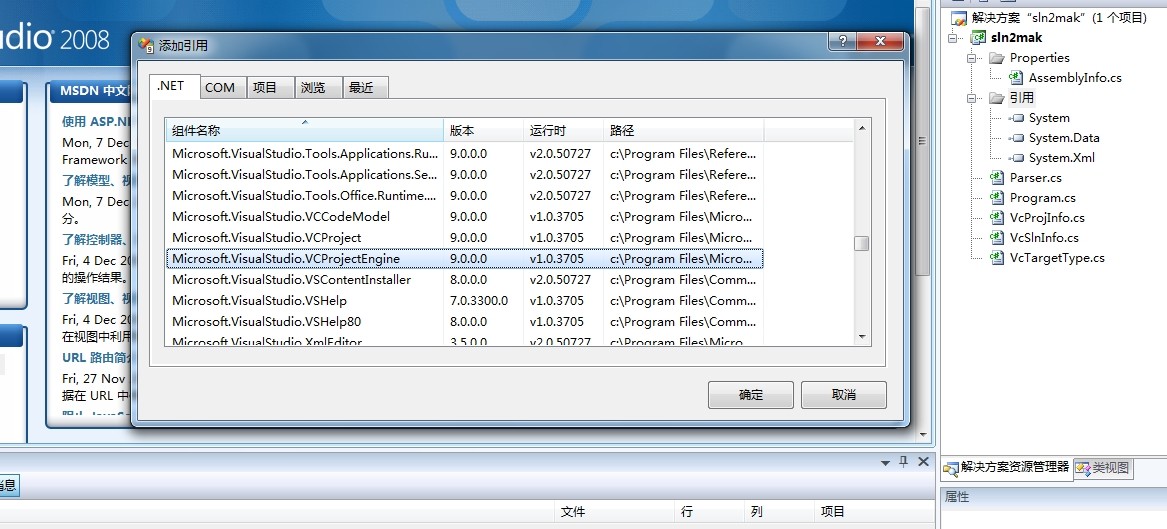Sort by the 组件名称 column header

click(304, 130)
